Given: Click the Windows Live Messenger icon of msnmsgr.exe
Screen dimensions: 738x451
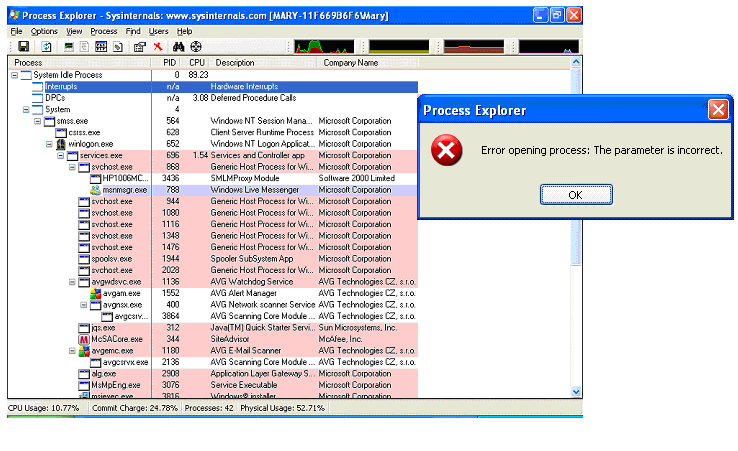Looking at the screenshot, I should [96, 190].
